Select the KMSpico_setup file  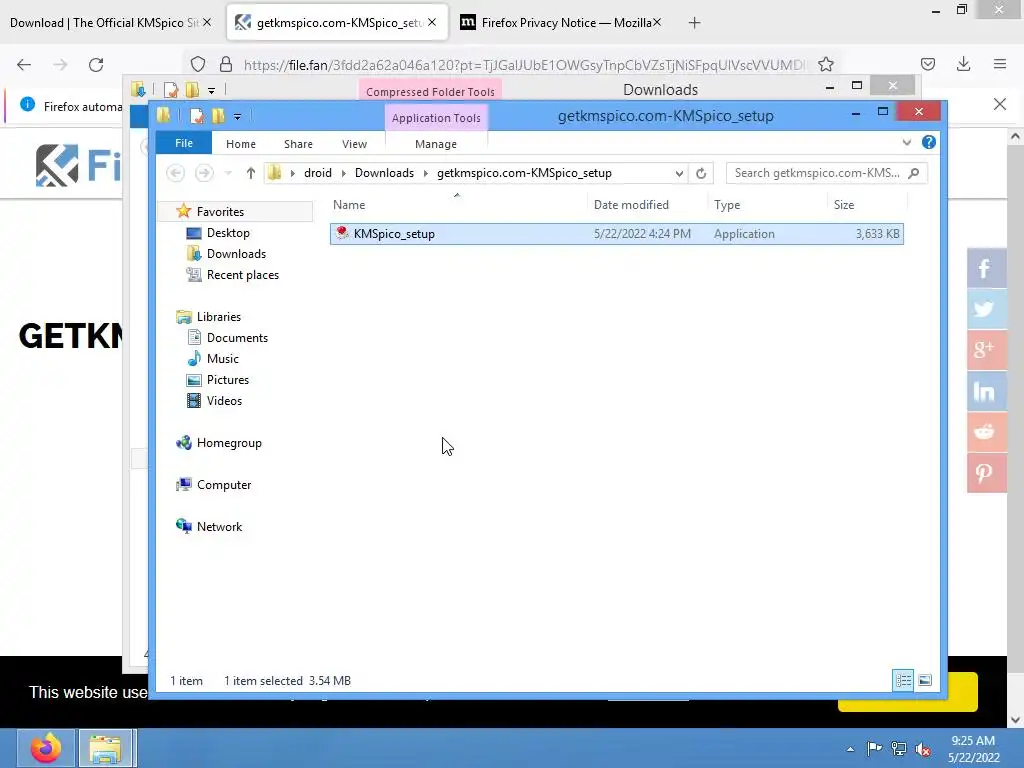coord(616,234)
